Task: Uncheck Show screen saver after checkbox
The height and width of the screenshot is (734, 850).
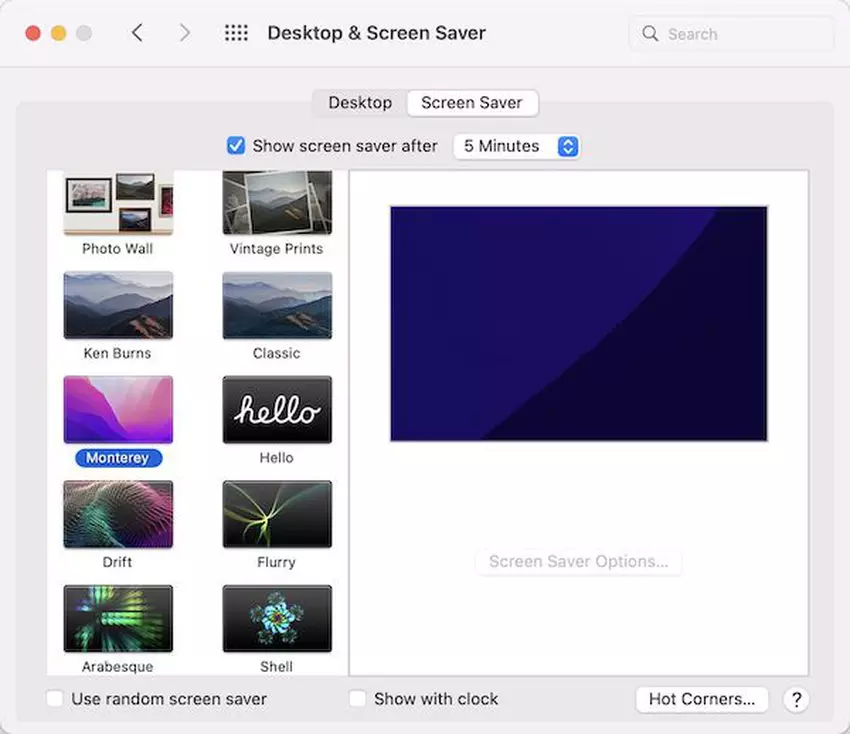Action: coord(236,146)
